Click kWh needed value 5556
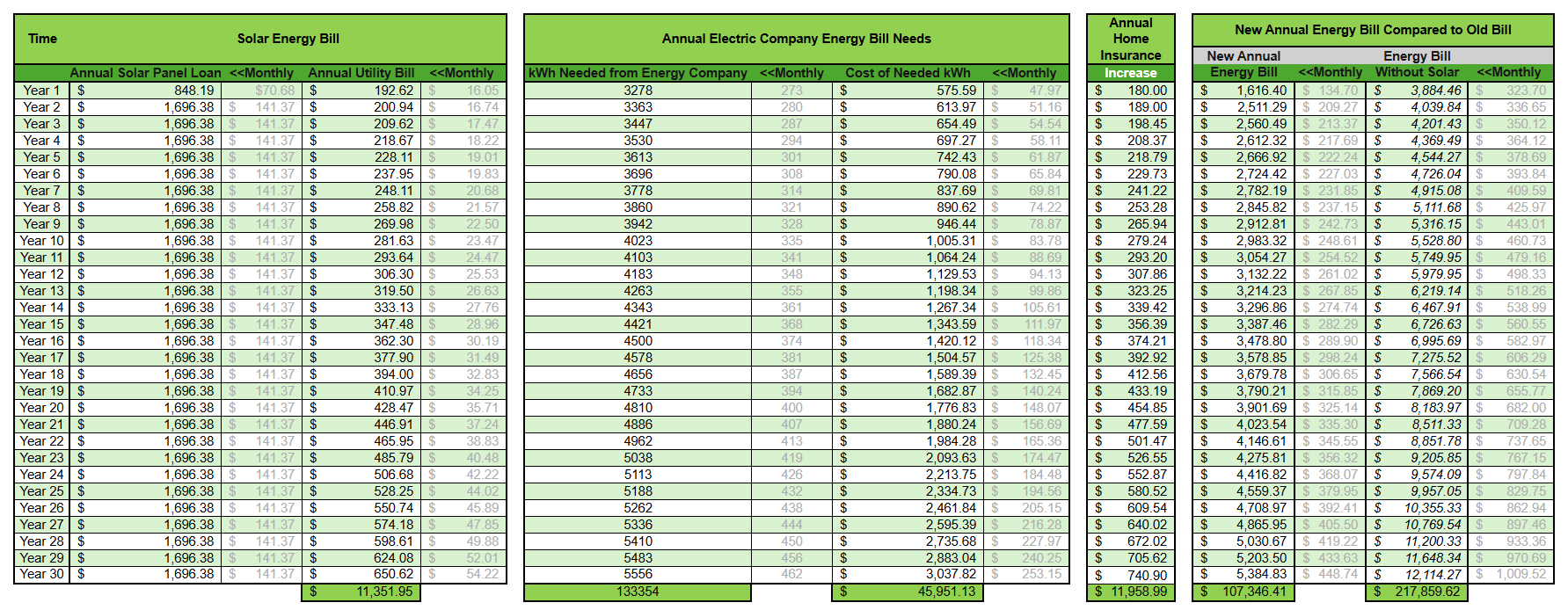Viewport: 1568px width, 610px height. pyautogui.click(x=638, y=574)
